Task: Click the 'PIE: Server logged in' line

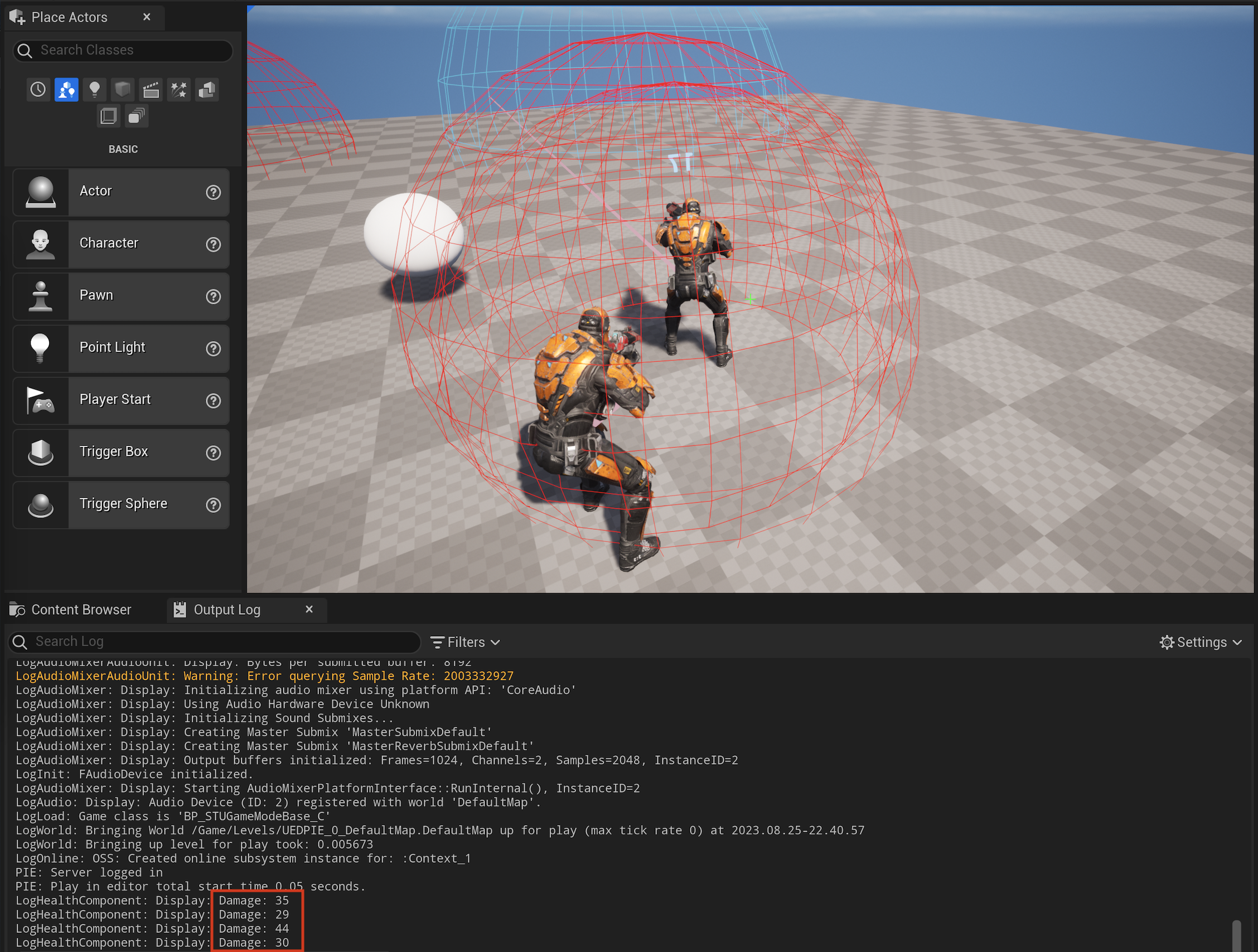Action: [89, 872]
